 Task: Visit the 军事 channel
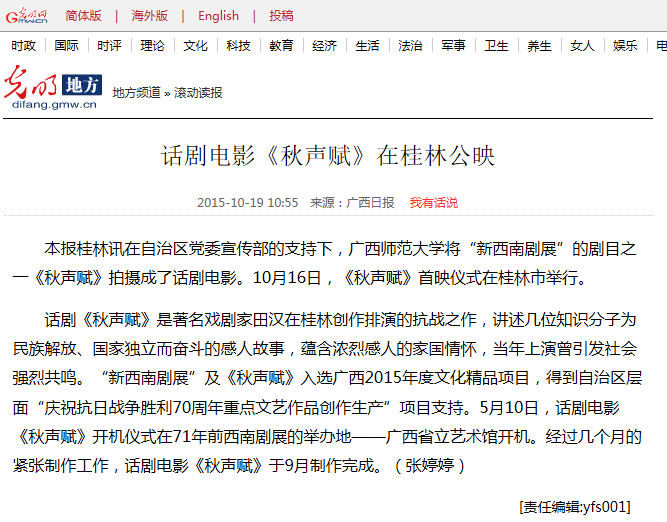(x=453, y=45)
